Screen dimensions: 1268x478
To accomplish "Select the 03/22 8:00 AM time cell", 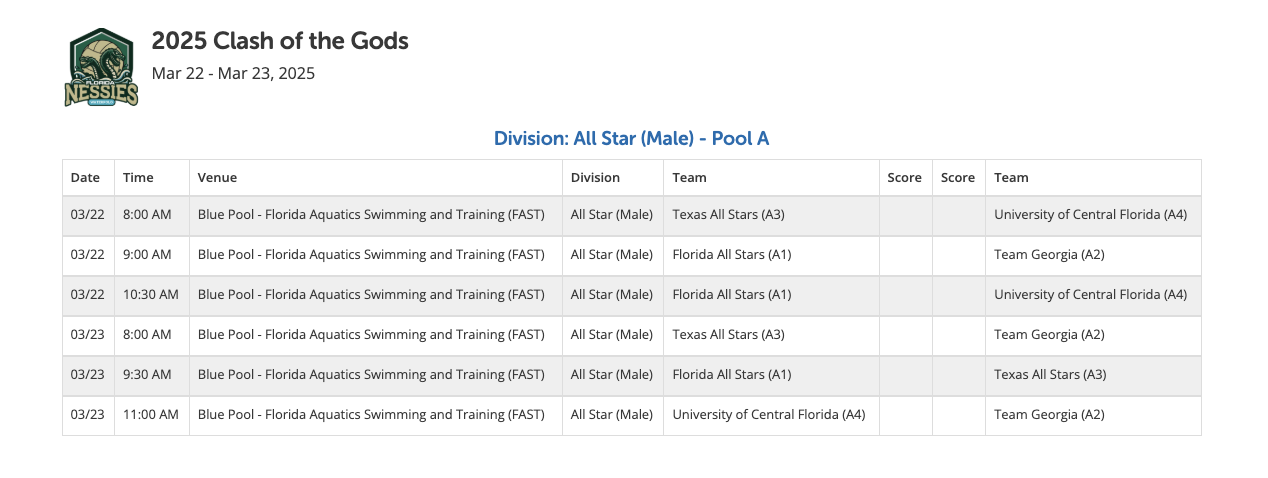I will (x=147, y=214).
